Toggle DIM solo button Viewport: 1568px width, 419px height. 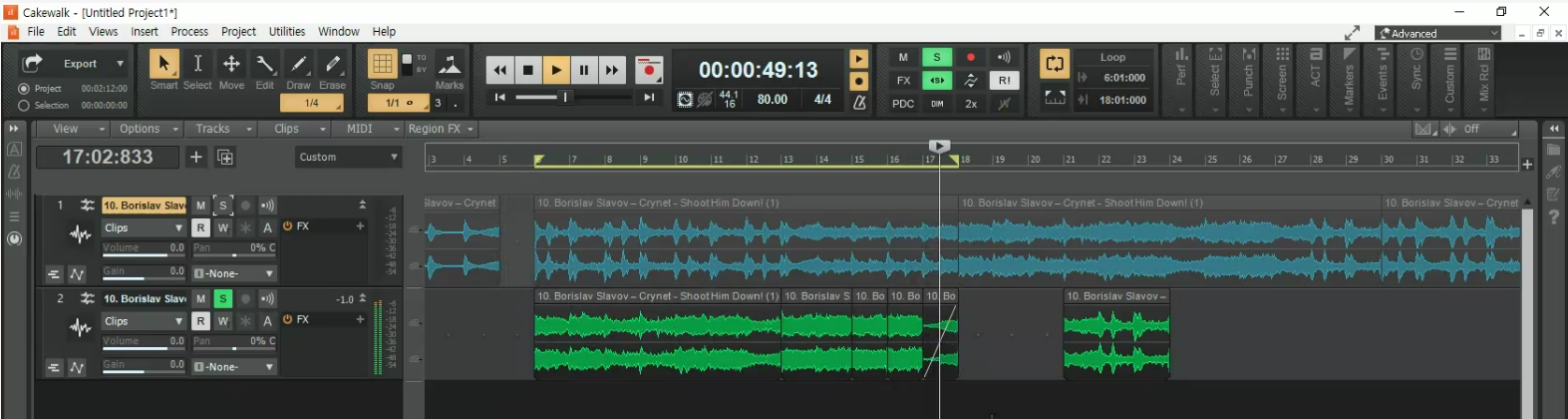[x=937, y=104]
